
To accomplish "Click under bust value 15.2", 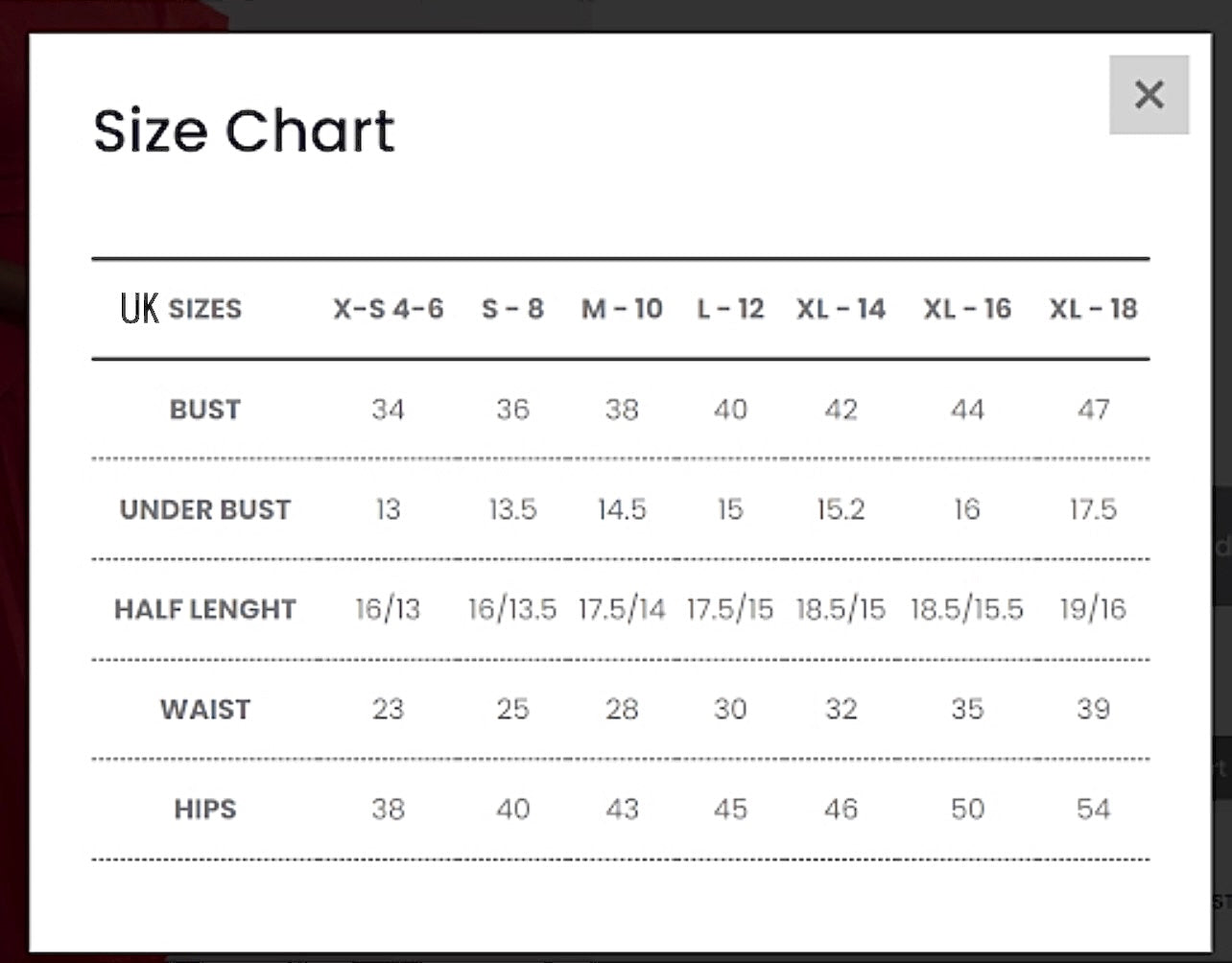I will click(841, 509).
